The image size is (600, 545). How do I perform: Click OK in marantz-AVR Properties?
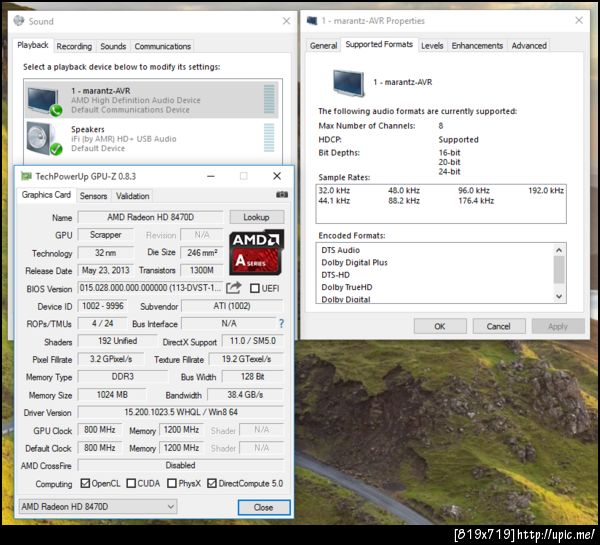click(440, 326)
